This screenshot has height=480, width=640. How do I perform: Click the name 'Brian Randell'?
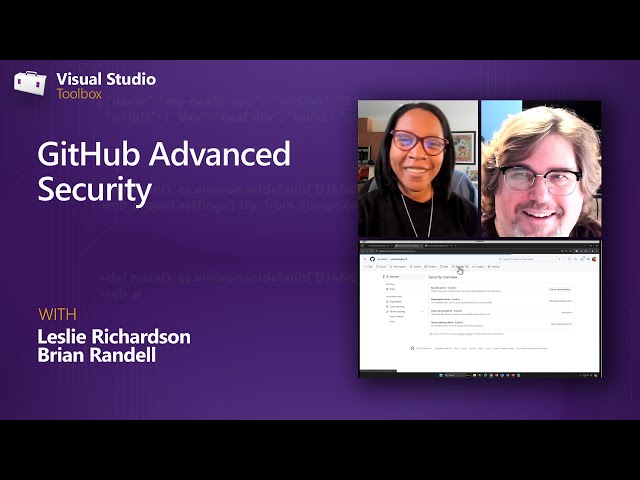(97, 355)
